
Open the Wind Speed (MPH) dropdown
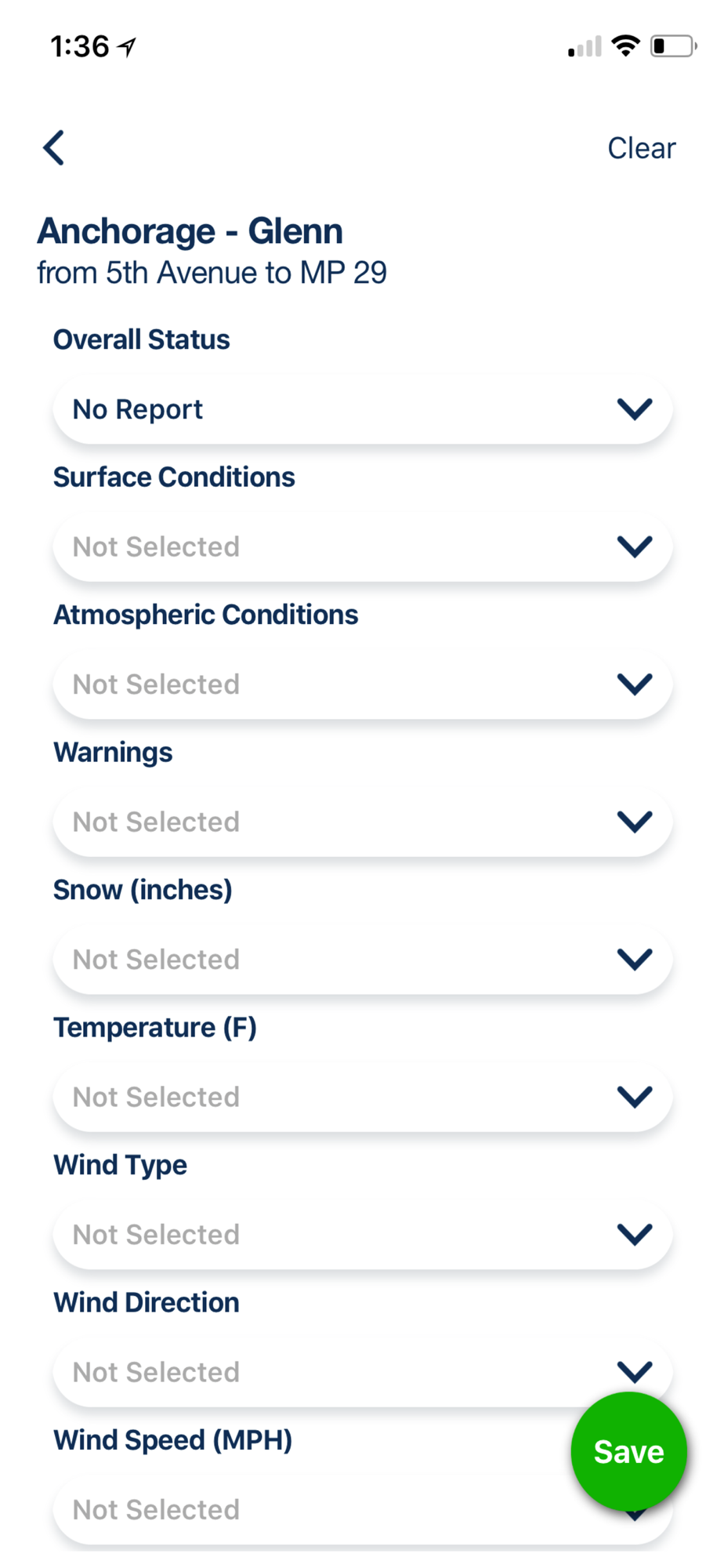pyautogui.click(x=313, y=1510)
